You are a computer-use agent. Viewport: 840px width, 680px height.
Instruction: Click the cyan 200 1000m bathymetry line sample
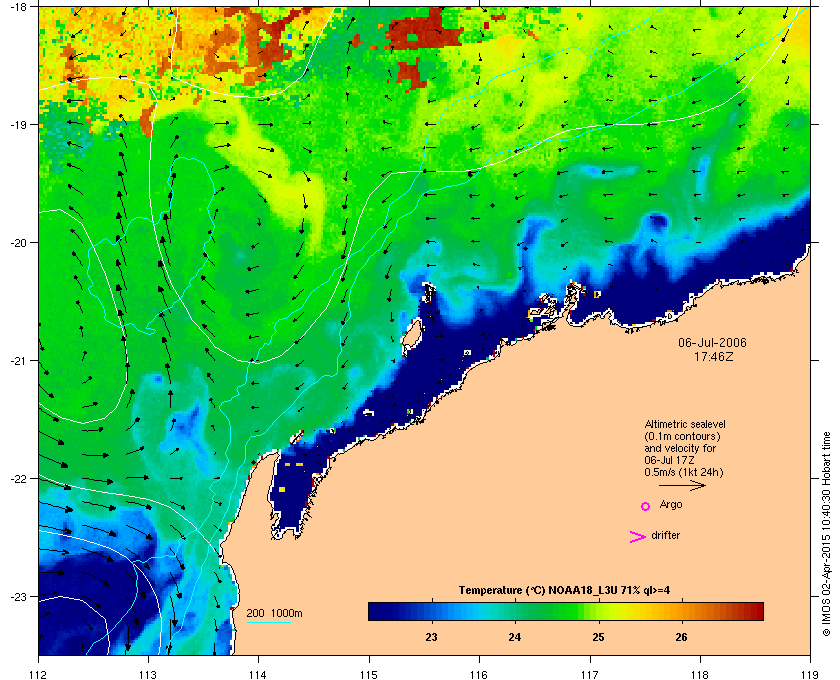[x=268, y=622]
